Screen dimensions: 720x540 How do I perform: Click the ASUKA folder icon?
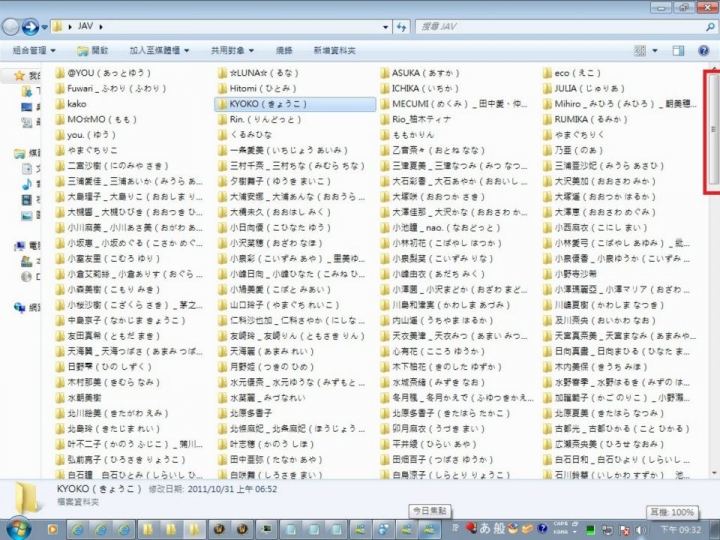tap(385, 73)
